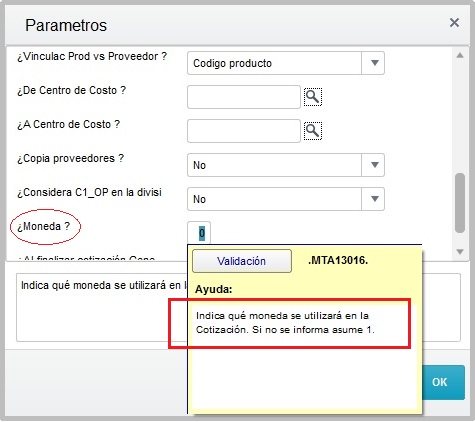This screenshot has height=422, width=475.
Task: Click the Validación button
Action: pos(242,261)
